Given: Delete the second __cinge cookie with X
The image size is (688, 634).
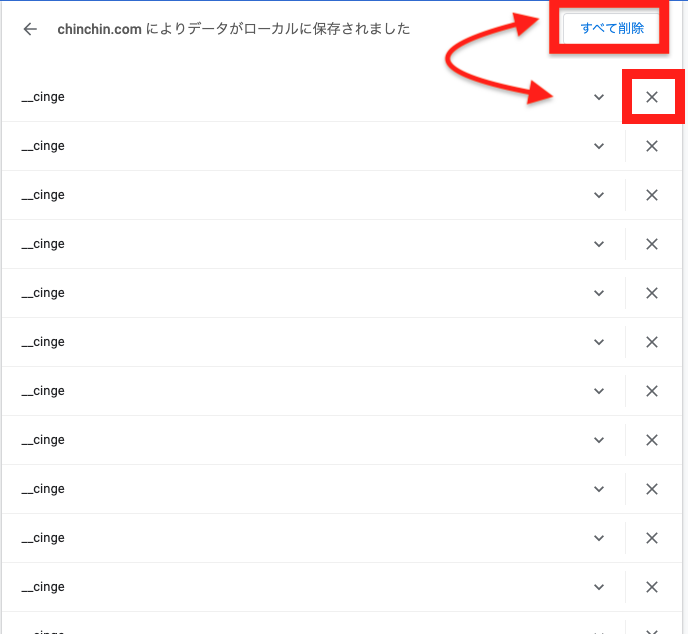Looking at the screenshot, I should (x=652, y=146).
